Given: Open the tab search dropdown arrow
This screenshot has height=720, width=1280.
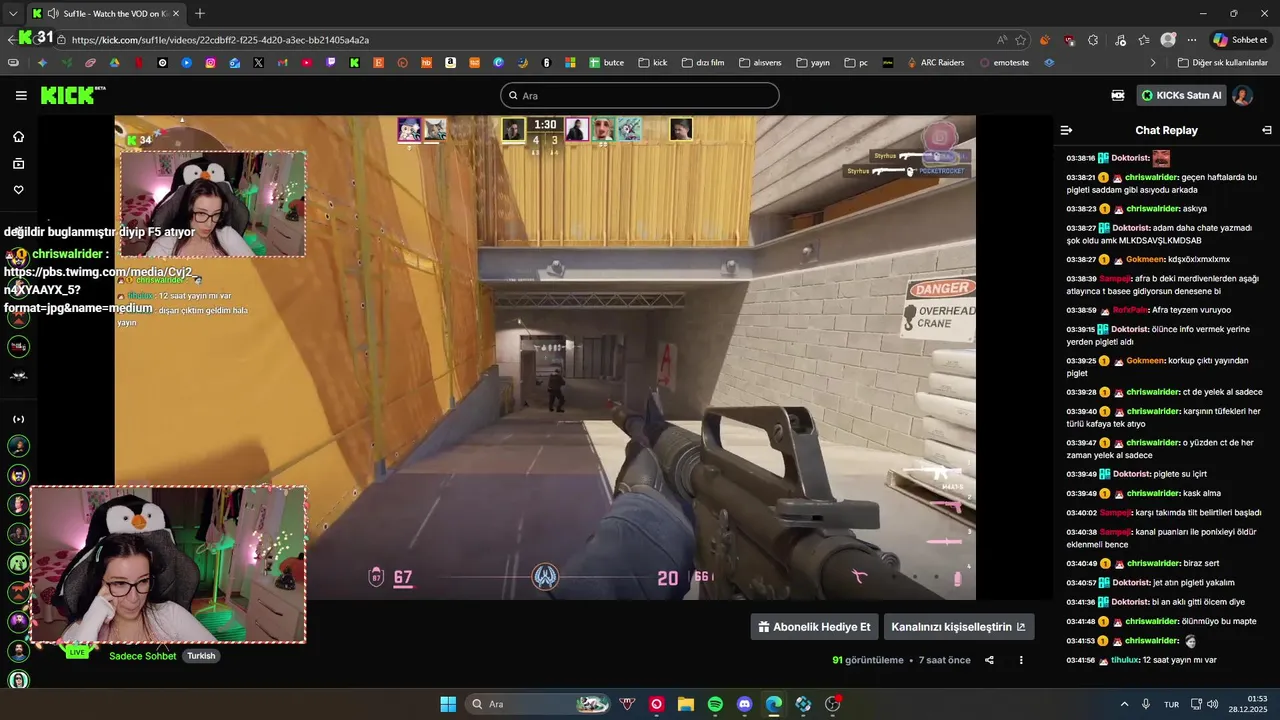Looking at the screenshot, I should pos(13,13).
